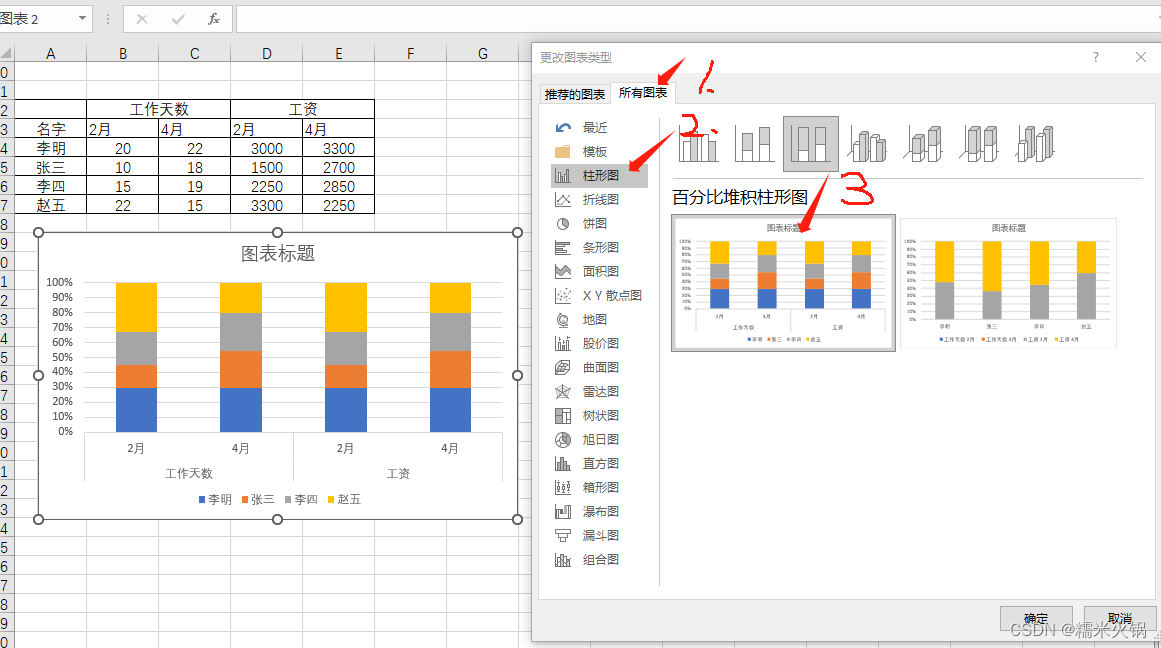The height and width of the screenshot is (648, 1161).
Task: Click the 张三 legend entry in chart
Action: click(x=258, y=499)
